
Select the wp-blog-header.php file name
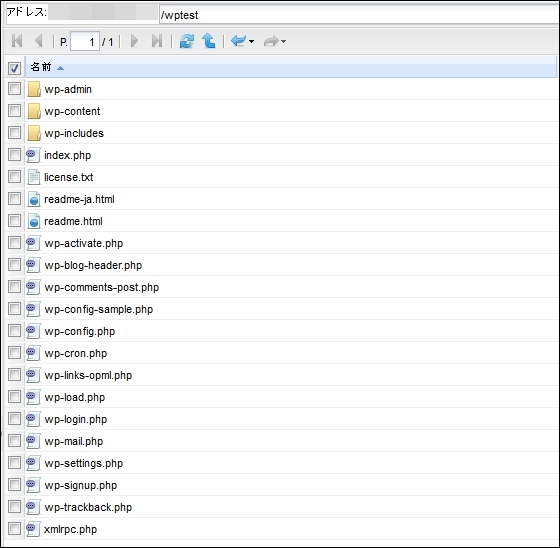click(93, 265)
